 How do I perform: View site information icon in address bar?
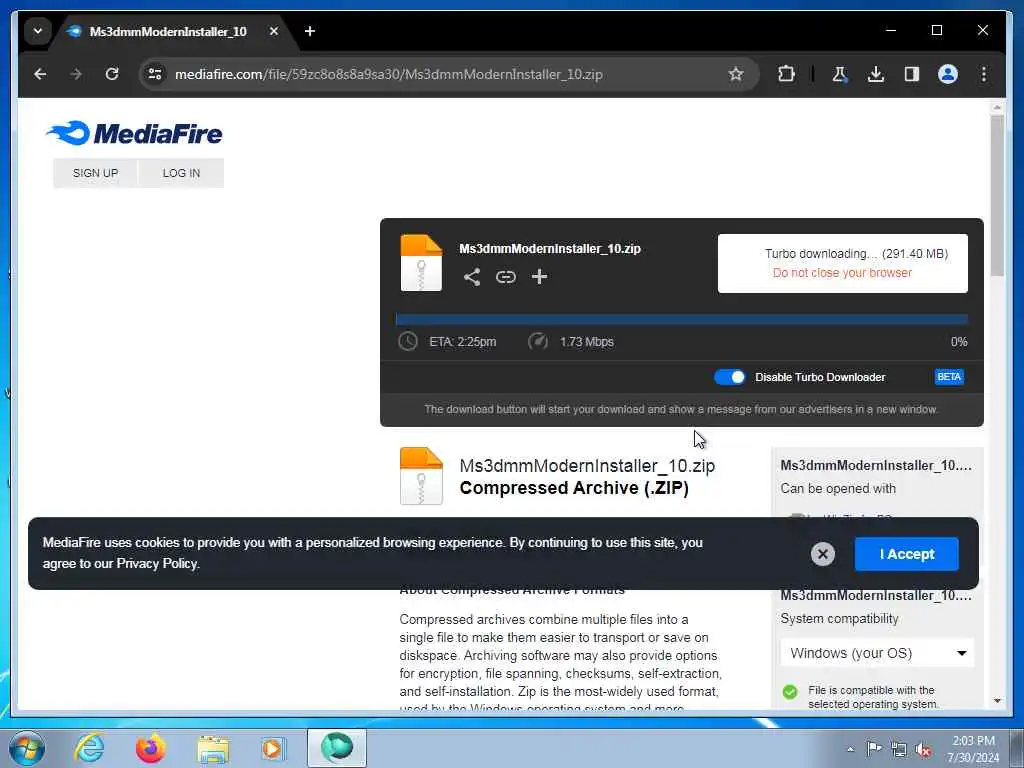pyautogui.click(x=155, y=74)
